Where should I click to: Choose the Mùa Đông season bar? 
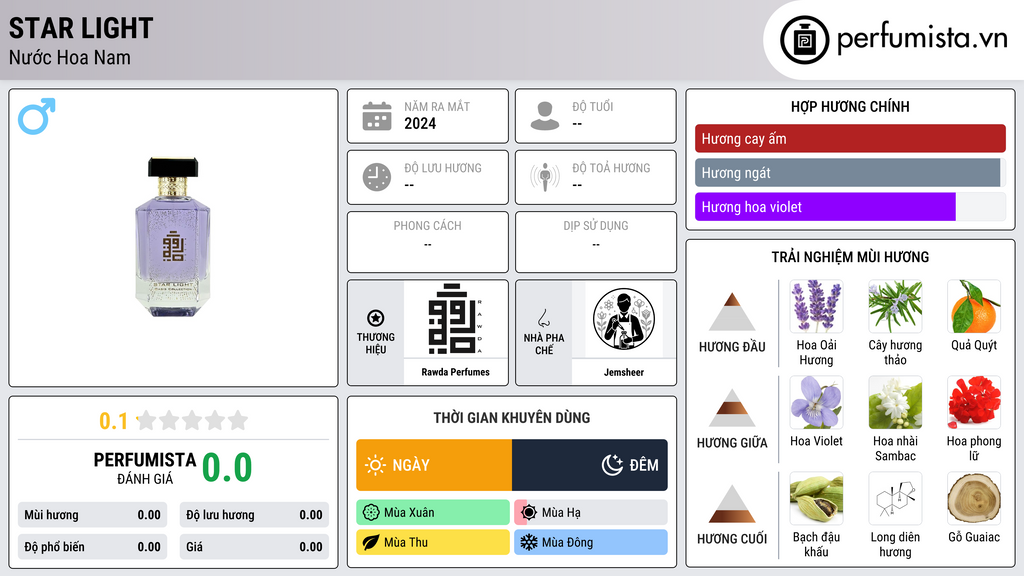click(591, 543)
